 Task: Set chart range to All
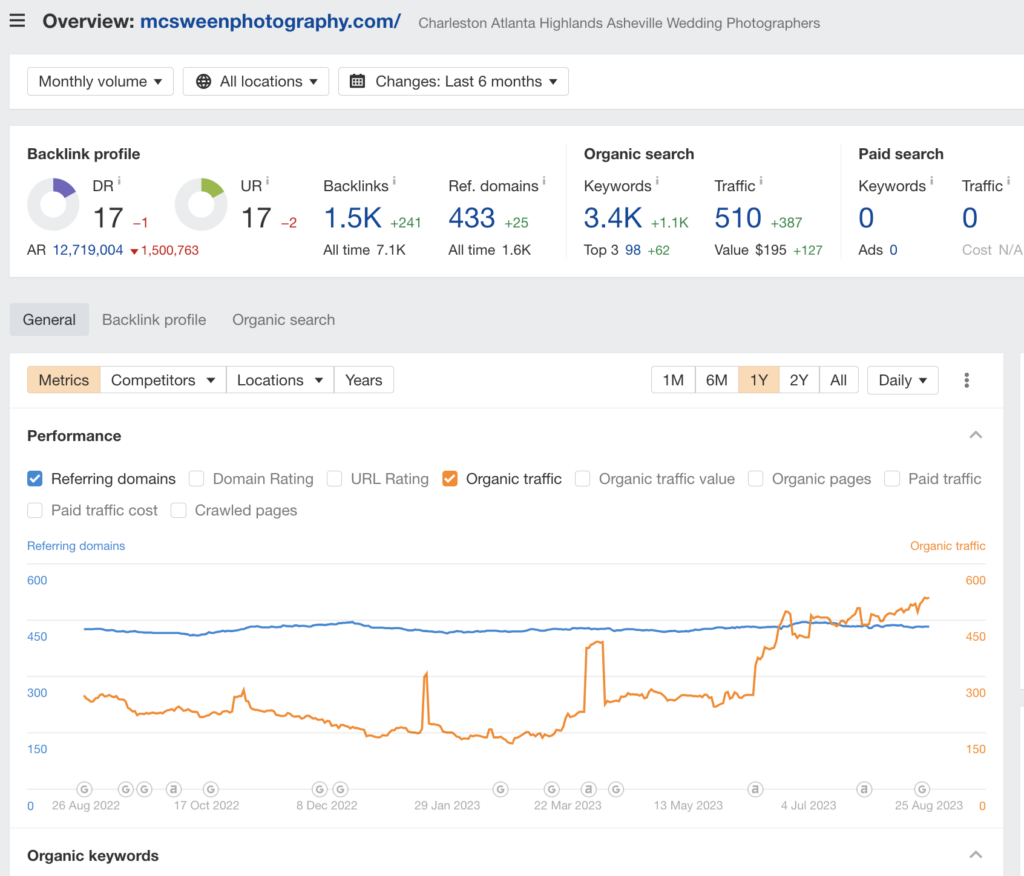point(839,380)
